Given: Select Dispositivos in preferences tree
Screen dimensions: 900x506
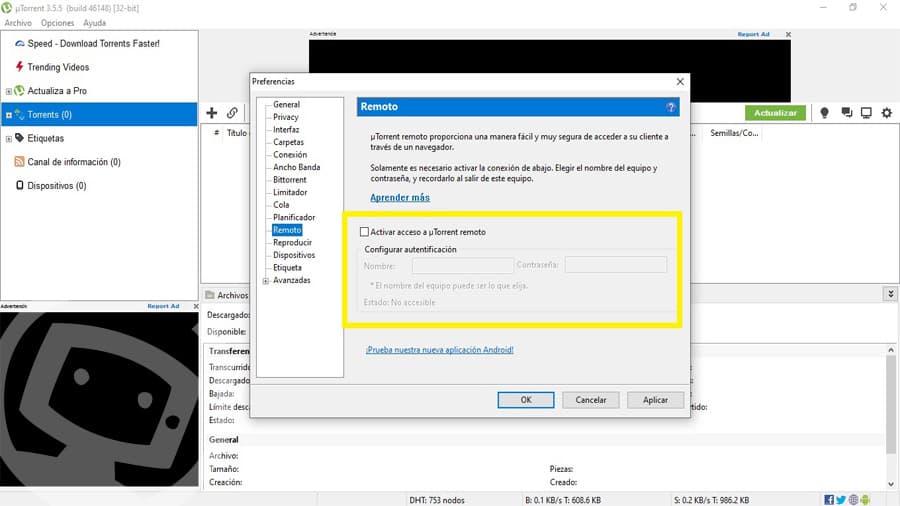Looking at the screenshot, I should point(294,255).
